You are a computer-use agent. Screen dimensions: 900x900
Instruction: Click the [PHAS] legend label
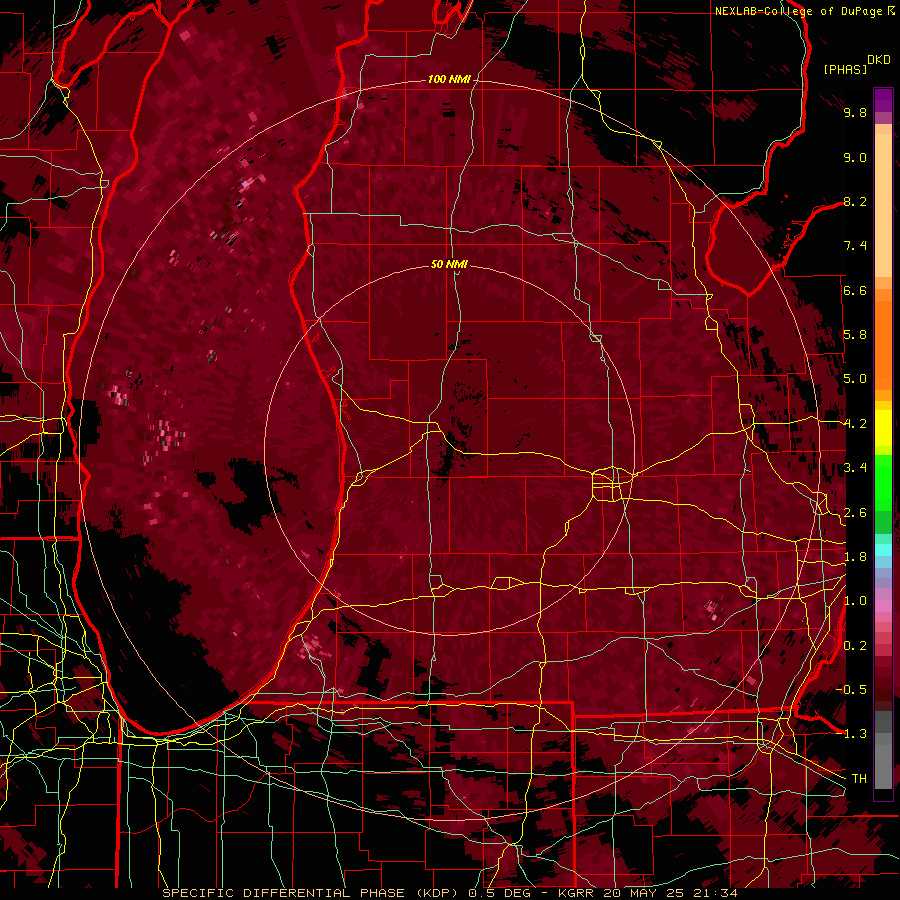pyautogui.click(x=845, y=69)
